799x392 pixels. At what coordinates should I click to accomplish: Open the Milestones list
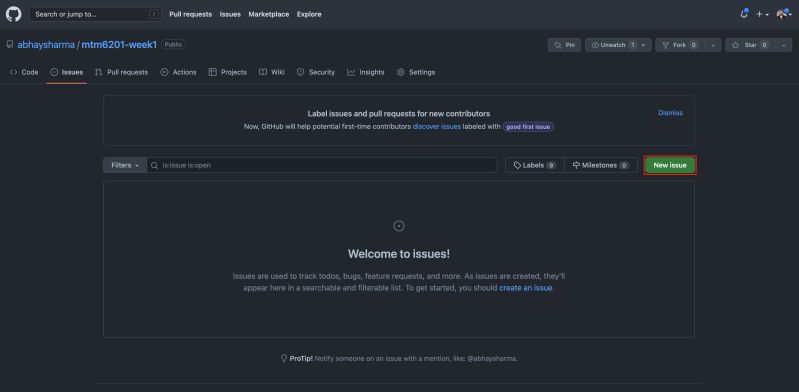pyautogui.click(x=601, y=165)
